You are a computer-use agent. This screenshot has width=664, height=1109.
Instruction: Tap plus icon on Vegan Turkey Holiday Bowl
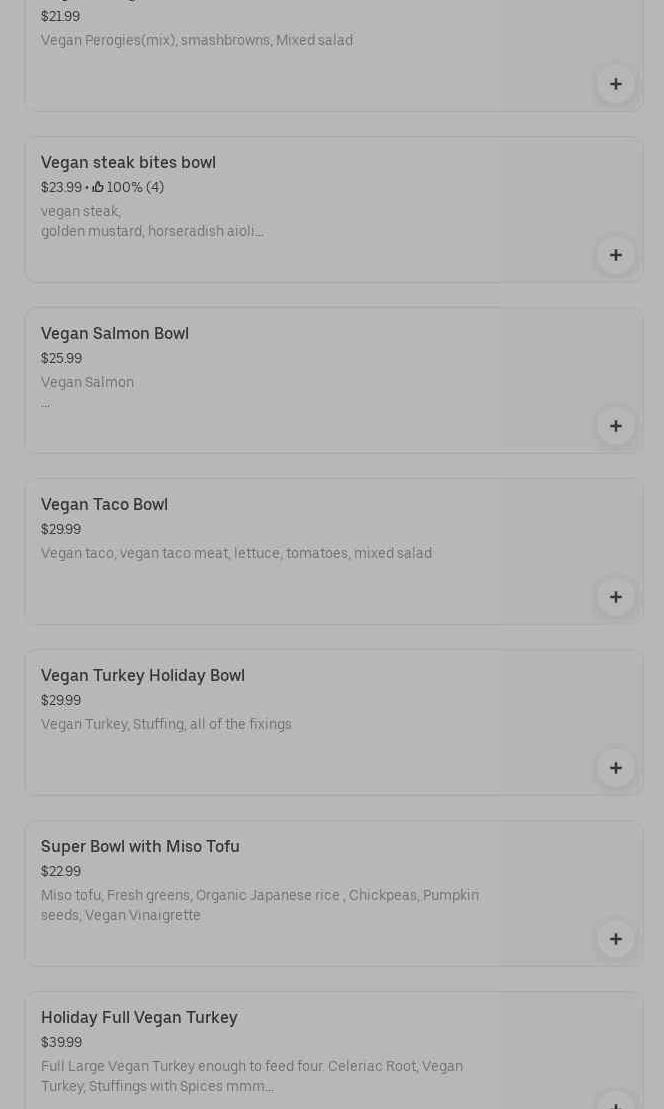point(615,768)
